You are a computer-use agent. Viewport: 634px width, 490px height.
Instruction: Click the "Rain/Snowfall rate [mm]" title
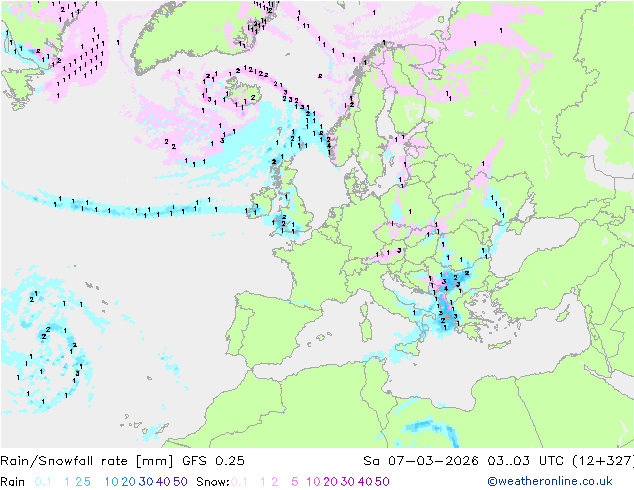click(x=87, y=461)
